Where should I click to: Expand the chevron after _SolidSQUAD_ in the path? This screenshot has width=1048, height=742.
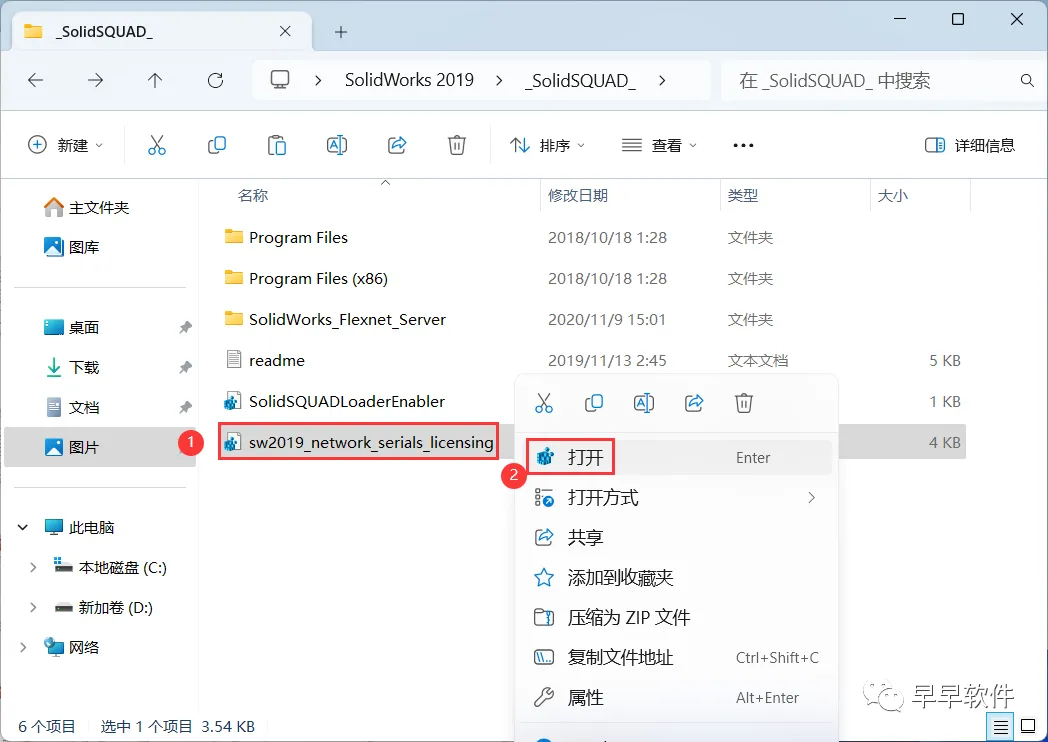pos(662,81)
